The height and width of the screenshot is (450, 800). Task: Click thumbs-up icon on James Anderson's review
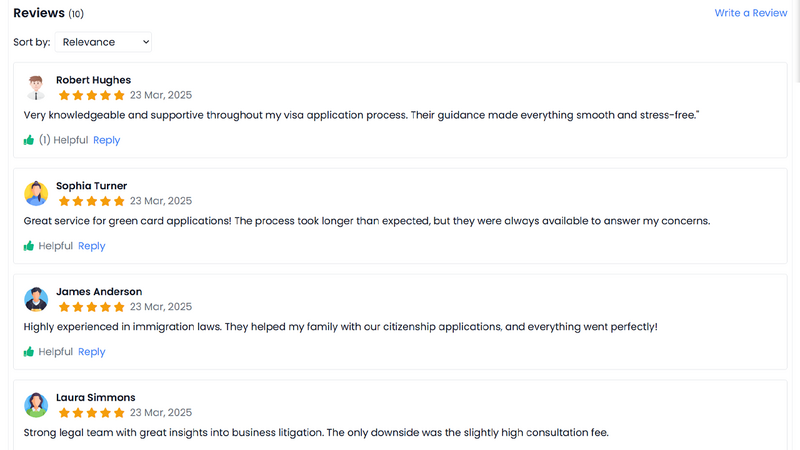coord(29,352)
